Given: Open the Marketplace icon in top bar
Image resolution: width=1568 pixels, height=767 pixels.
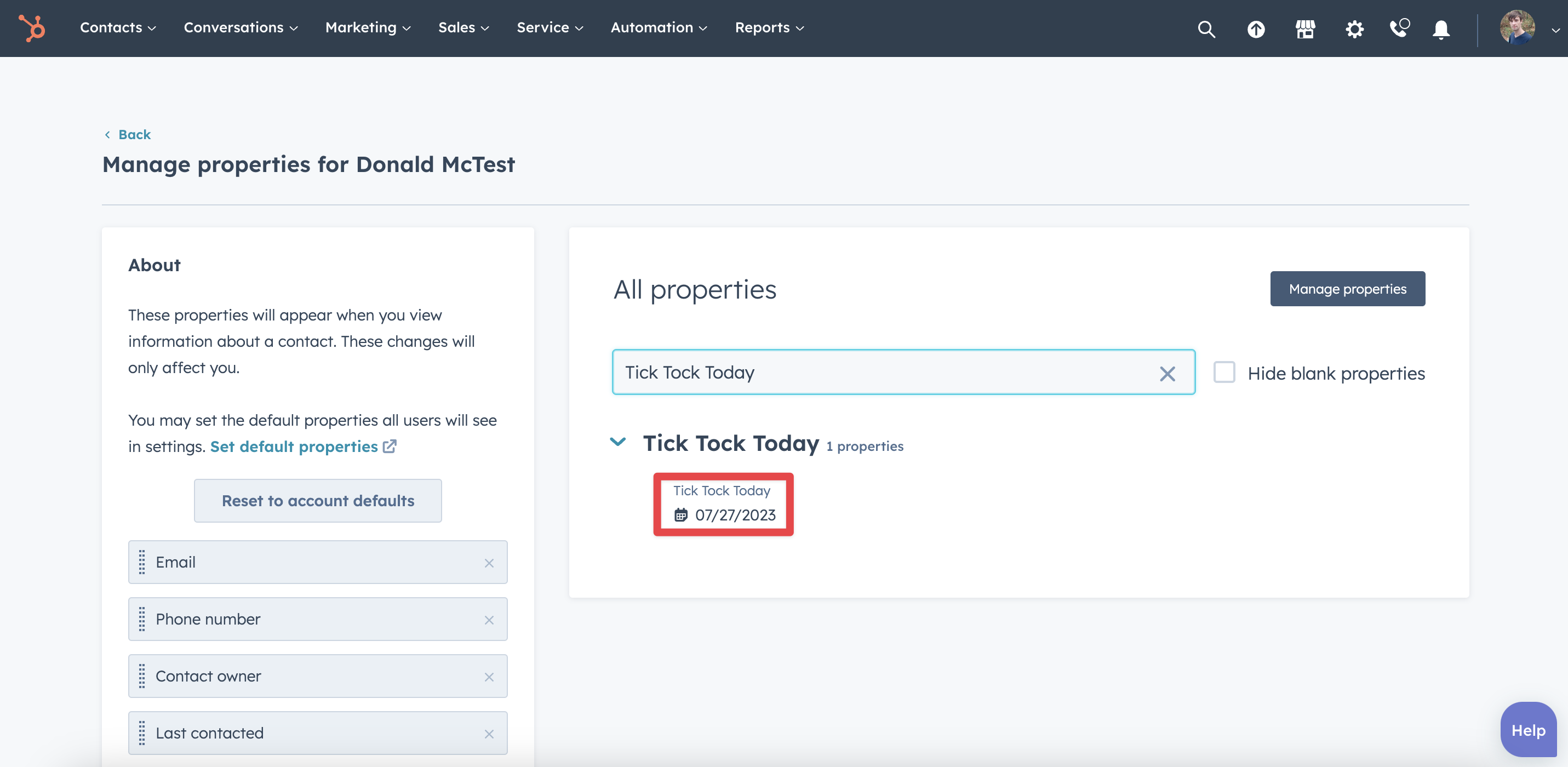Looking at the screenshot, I should coord(1305,28).
